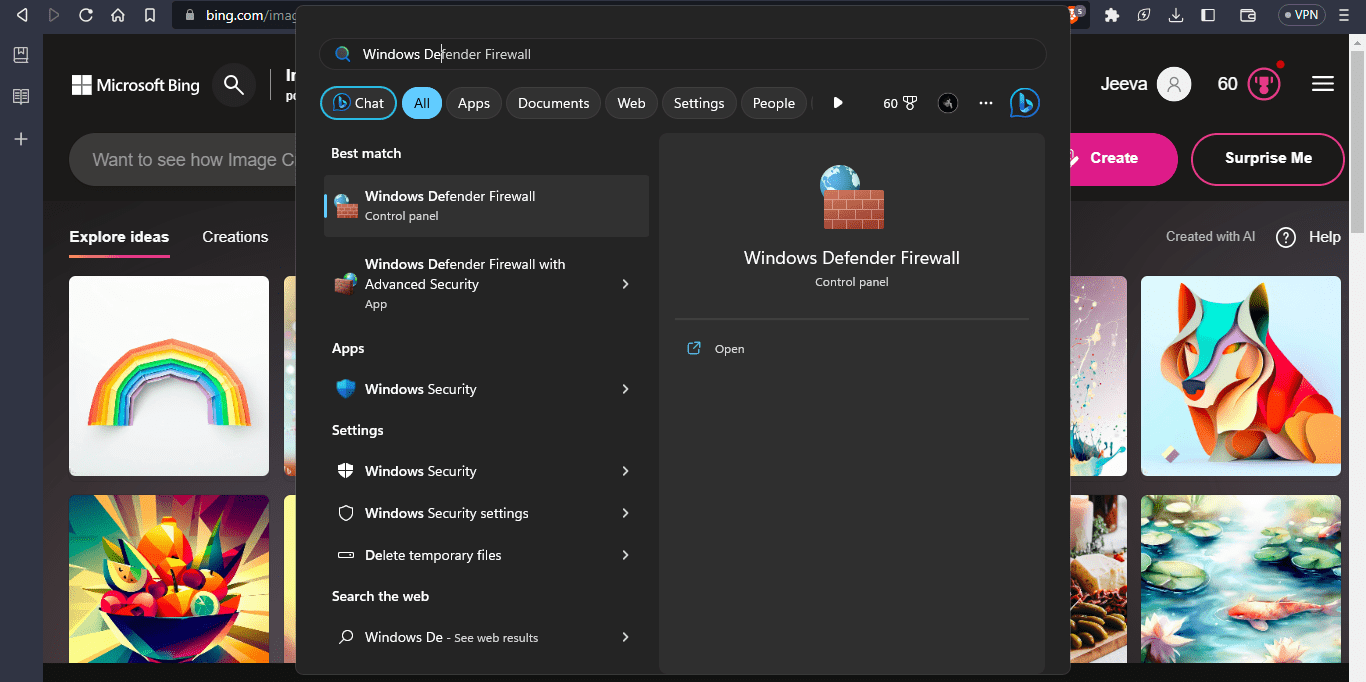
Task: Expand Windows Defender Firewall with Advanced Security
Action: (625, 284)
